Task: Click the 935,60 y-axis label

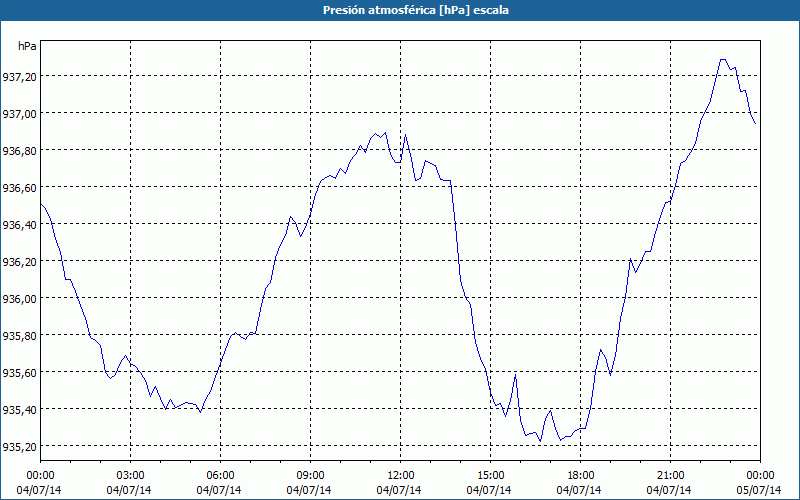Action: [x=19, y=372]
